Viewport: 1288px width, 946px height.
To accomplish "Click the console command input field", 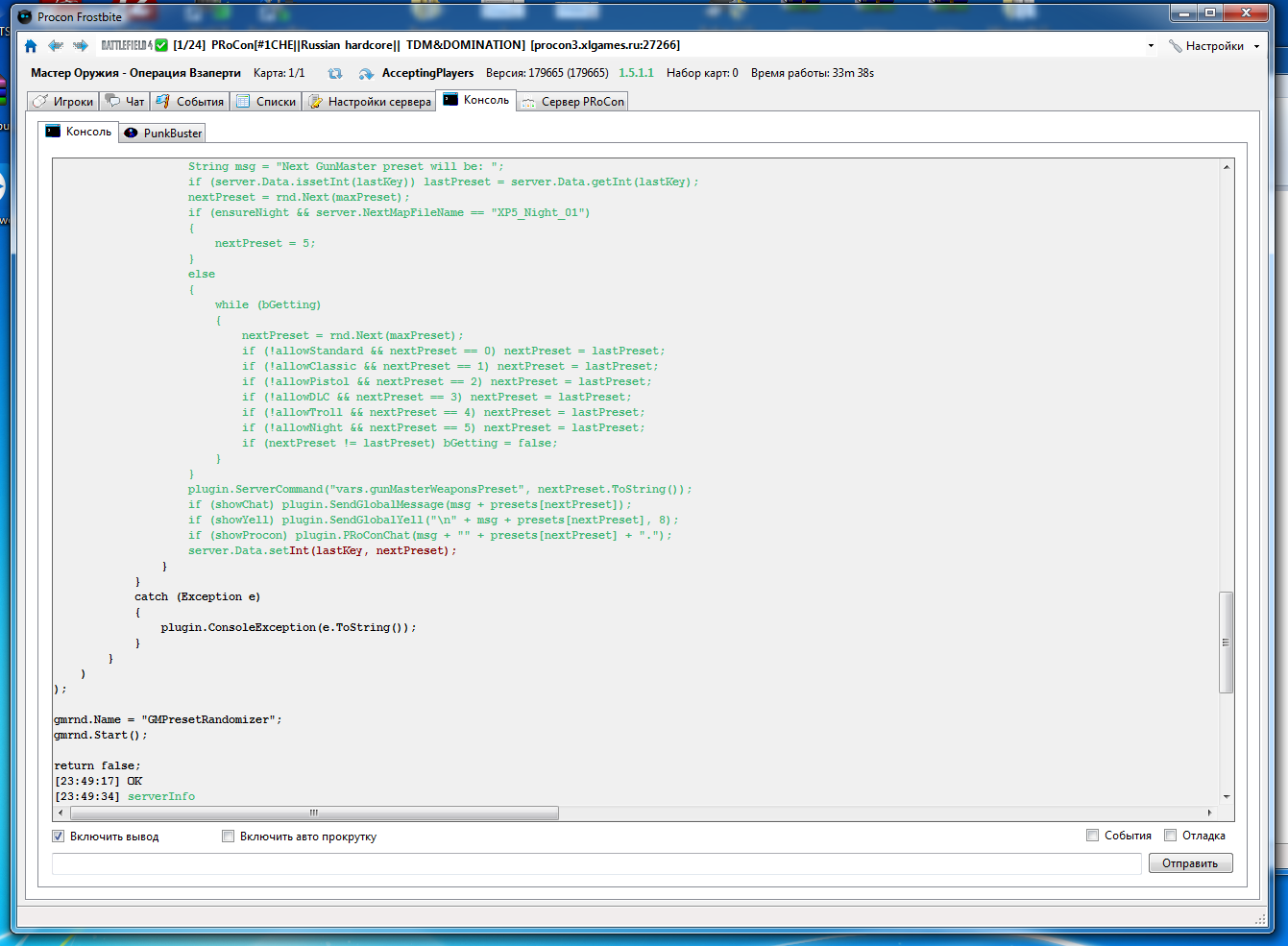I will 595,863.
